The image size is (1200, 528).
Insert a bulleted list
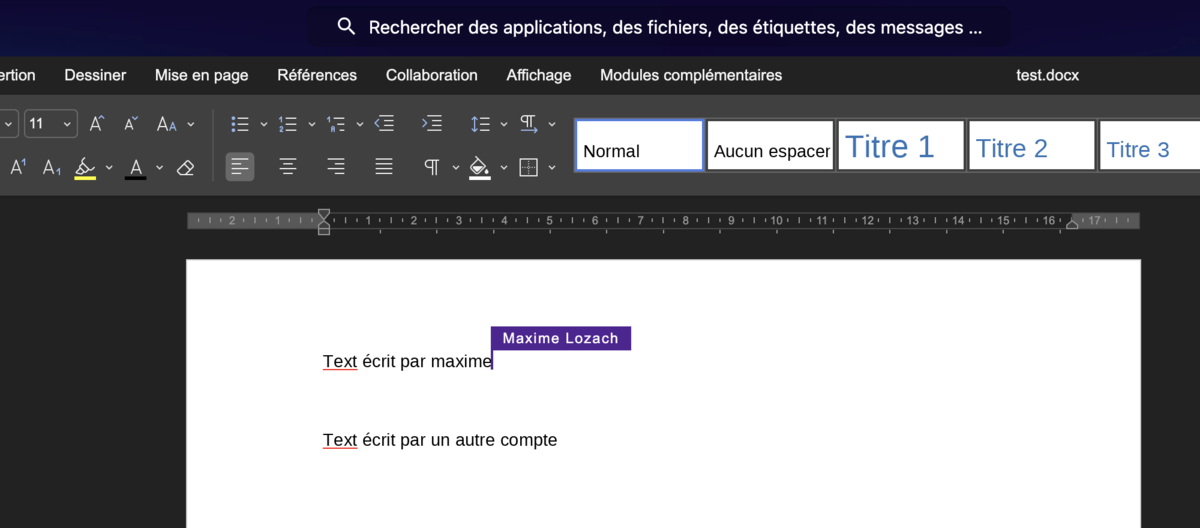click(x=240, y=124)
